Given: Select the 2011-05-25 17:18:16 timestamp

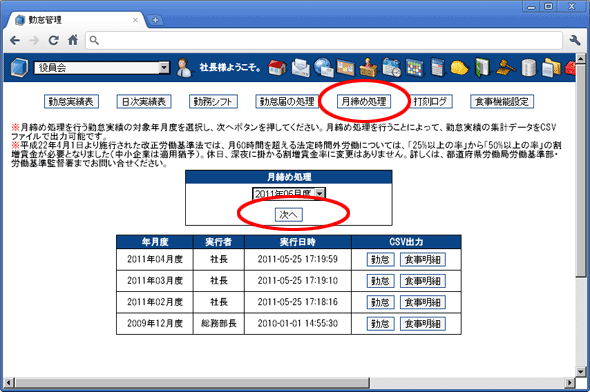Looking at the screenshot, I should tap(298, 302).
